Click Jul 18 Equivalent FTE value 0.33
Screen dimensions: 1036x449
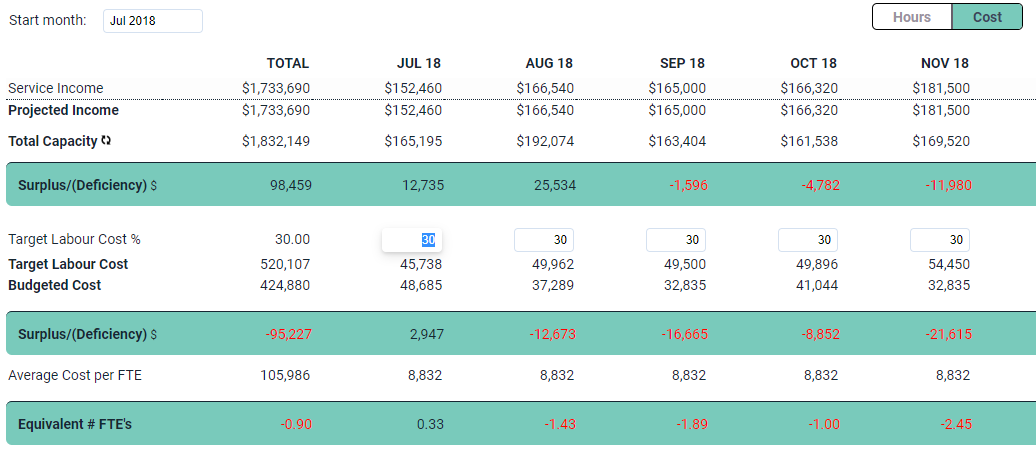431,424
